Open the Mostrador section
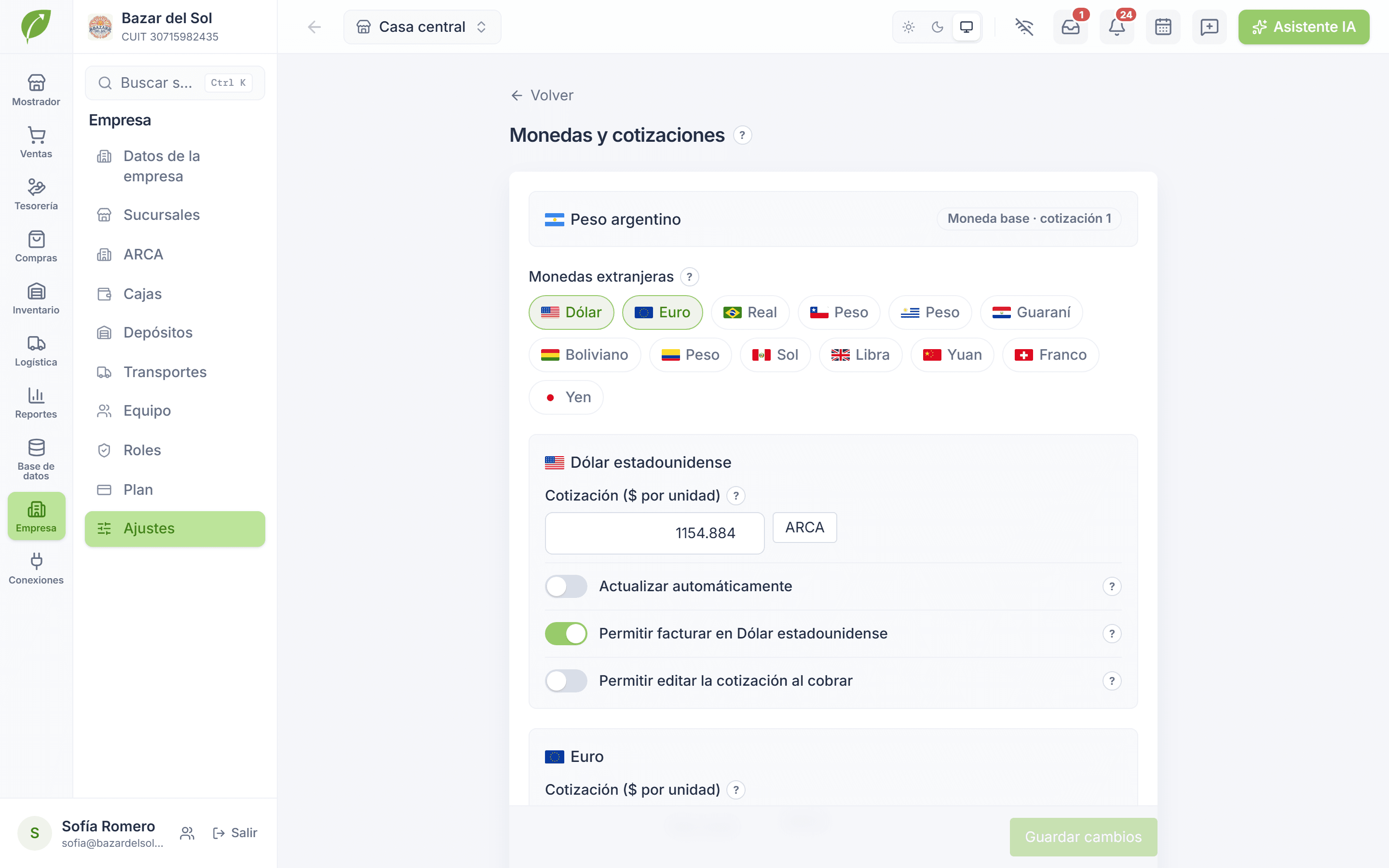Screen dimensions: 1389x868 (x=36, y=90)
